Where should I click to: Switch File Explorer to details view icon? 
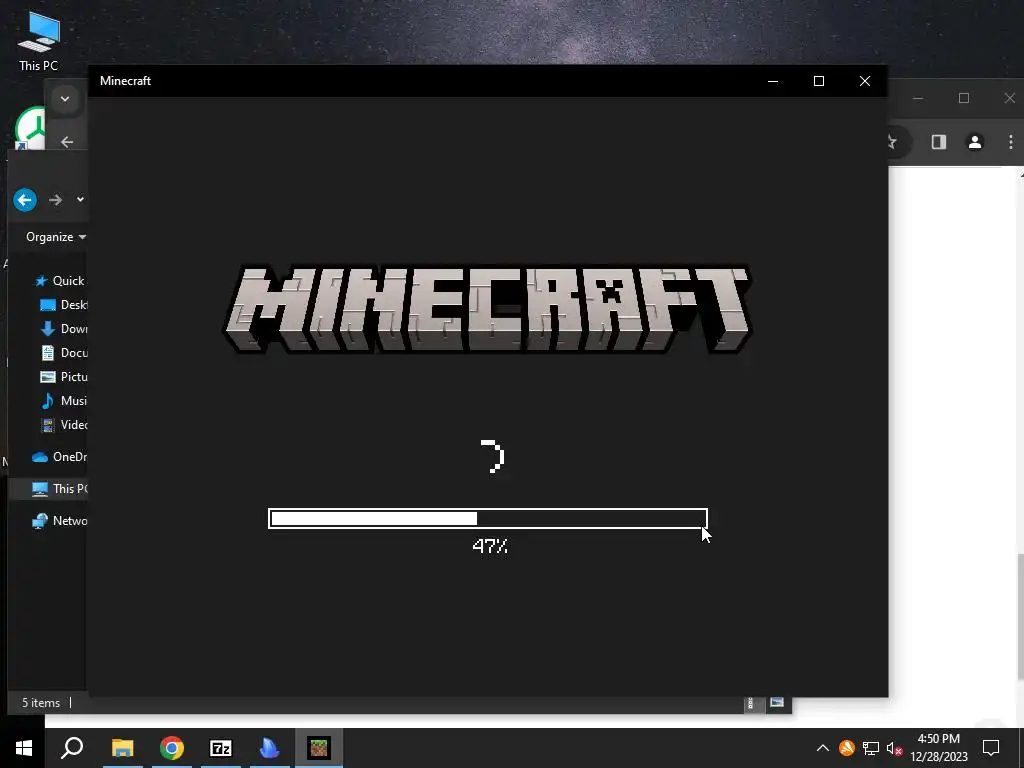(x=751, y=703)
